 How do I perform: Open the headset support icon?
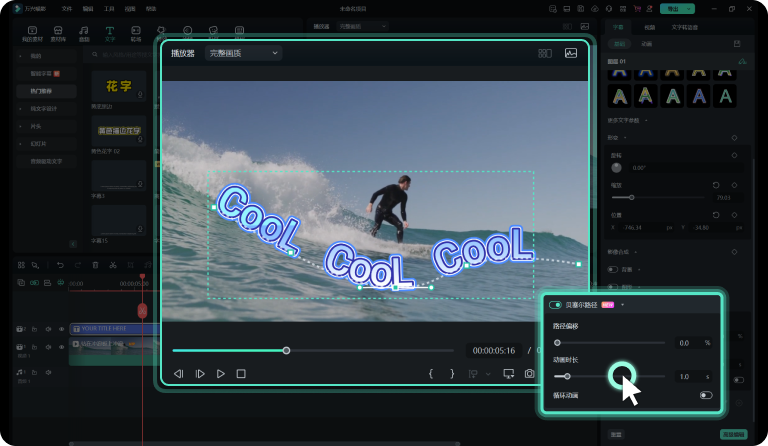click(x=609, y=9)
